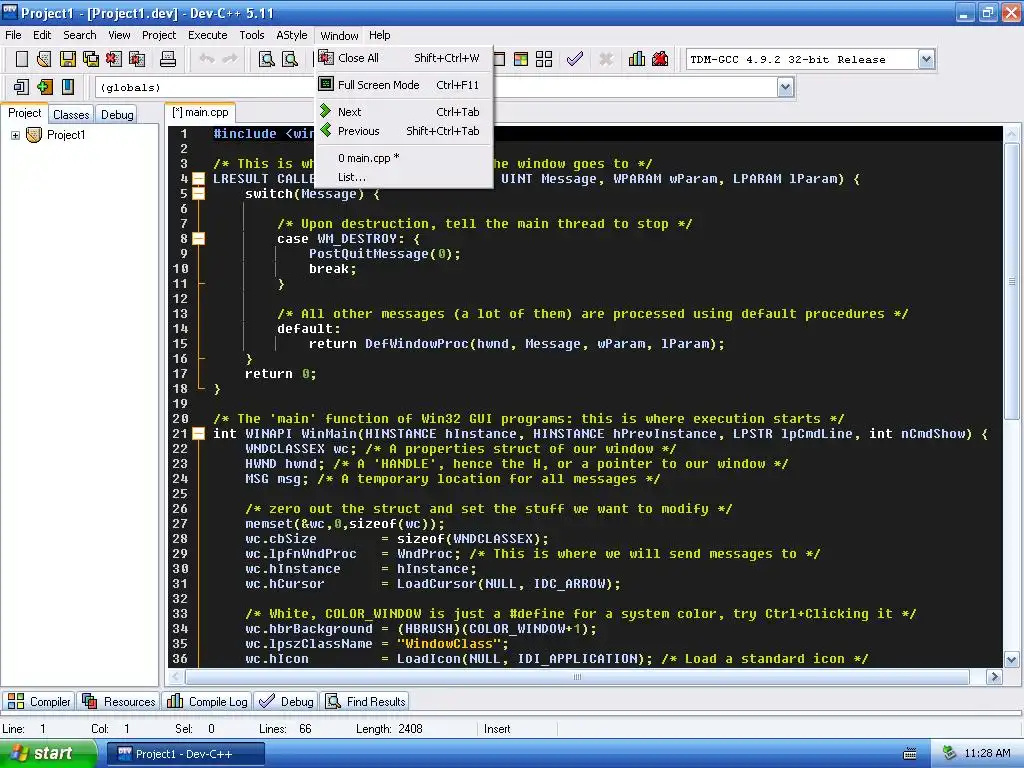The image size is (1024, 768).
Task: Click Close All icon in Window menu
Action: pyautogui.click(x=326, y=57)
